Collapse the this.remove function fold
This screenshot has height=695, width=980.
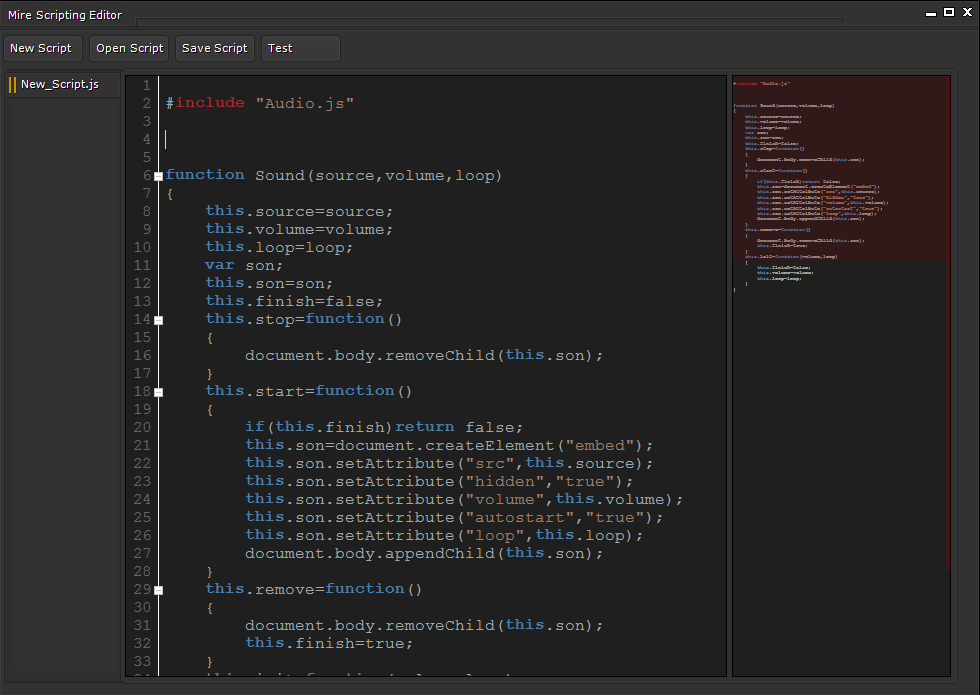pyautogui.click(x=159, y=590)
